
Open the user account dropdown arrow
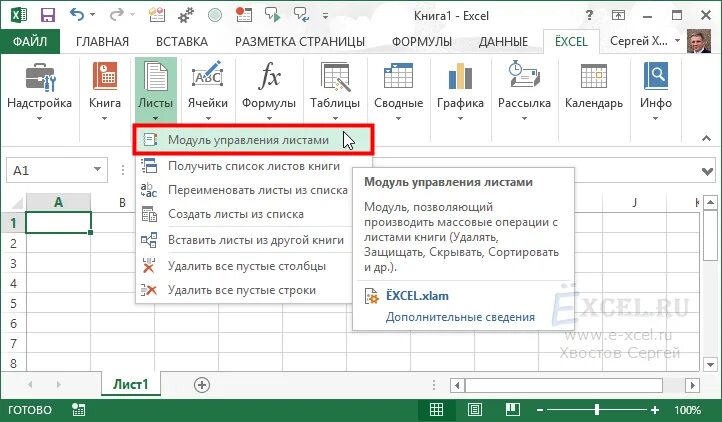[x=677, y=41]
